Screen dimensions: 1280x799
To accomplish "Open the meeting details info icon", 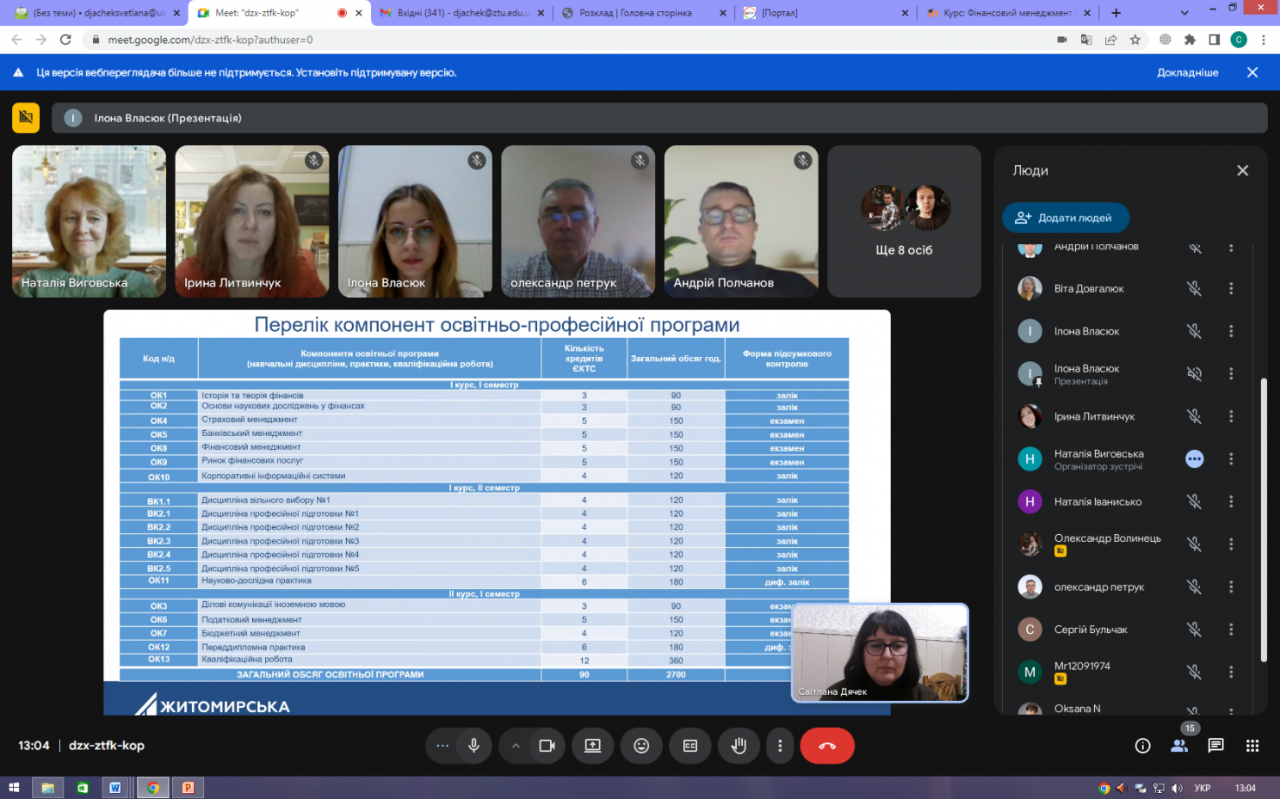I will pyautogui.click(x=1142, y=746).
